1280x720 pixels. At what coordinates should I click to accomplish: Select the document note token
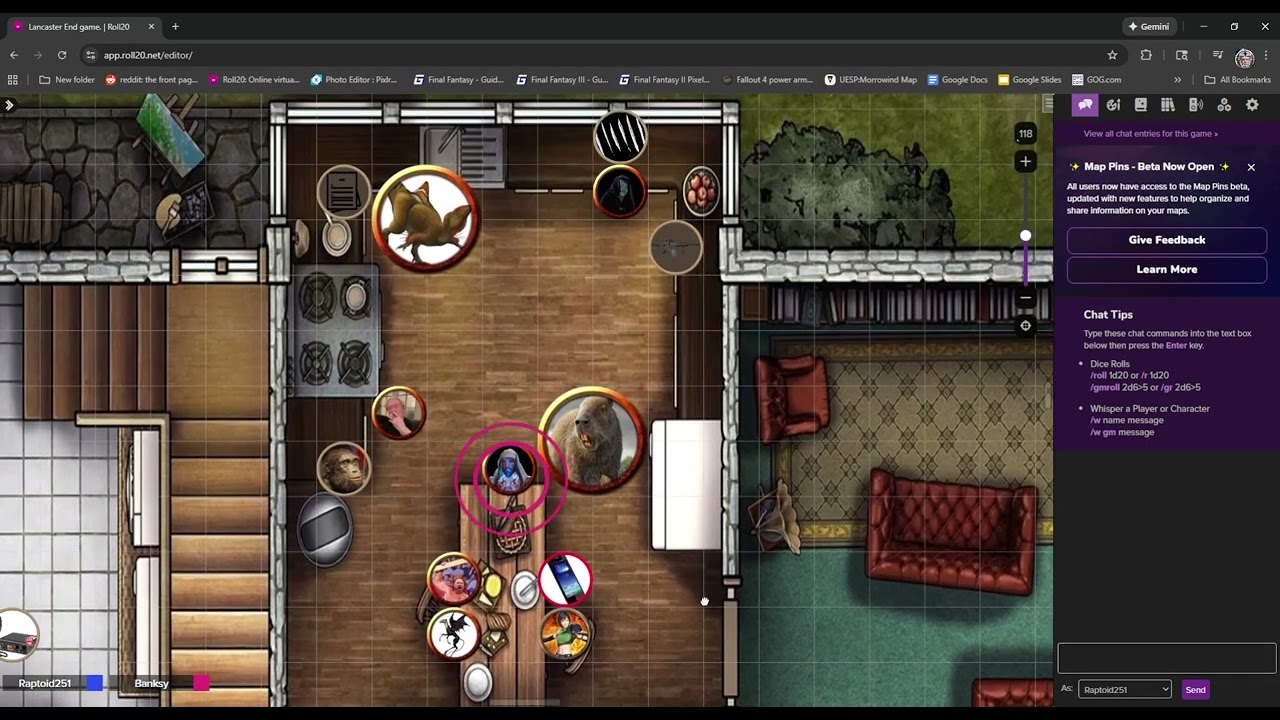343,191
